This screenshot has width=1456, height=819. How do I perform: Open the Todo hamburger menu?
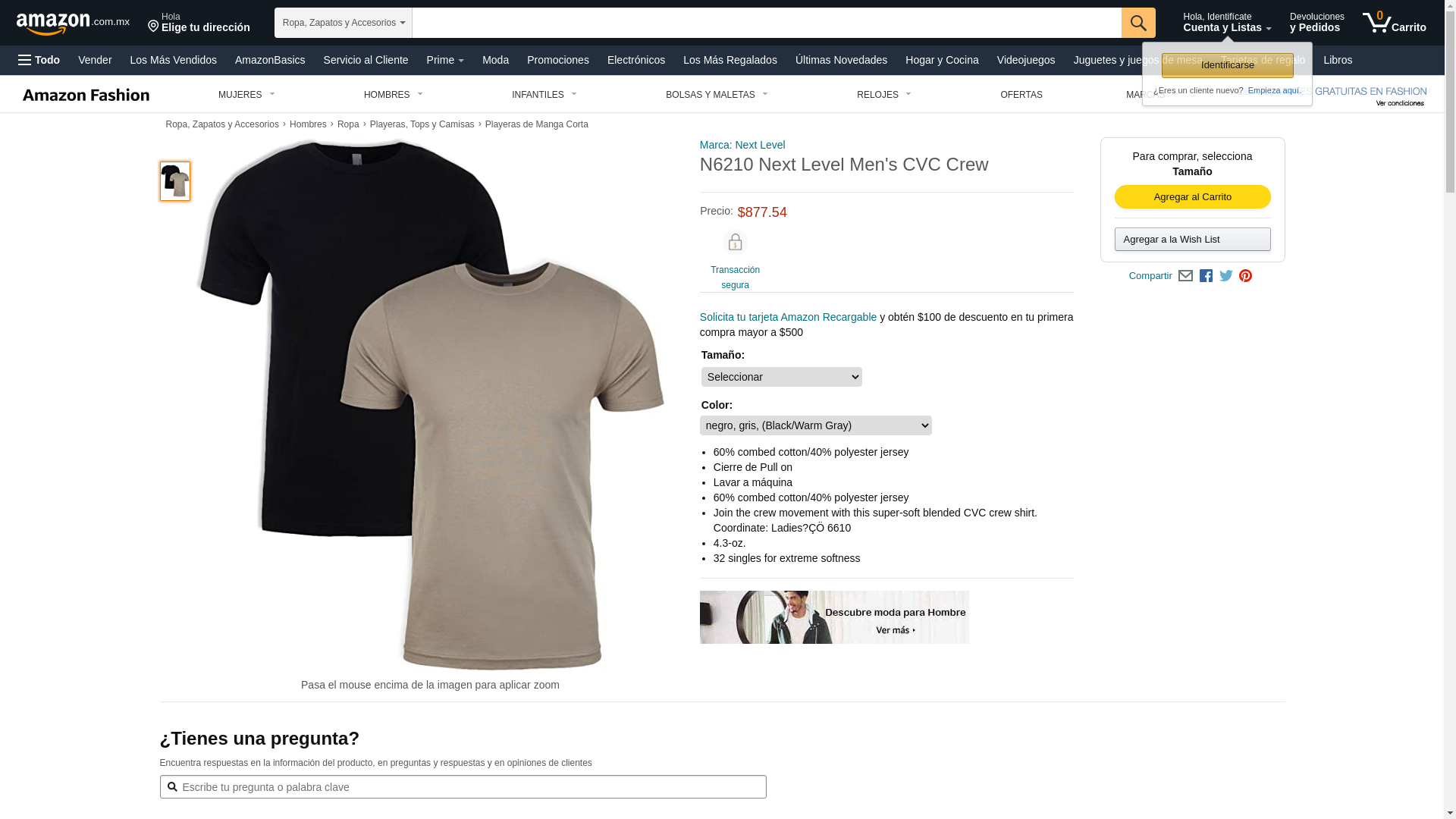(39, 60)
